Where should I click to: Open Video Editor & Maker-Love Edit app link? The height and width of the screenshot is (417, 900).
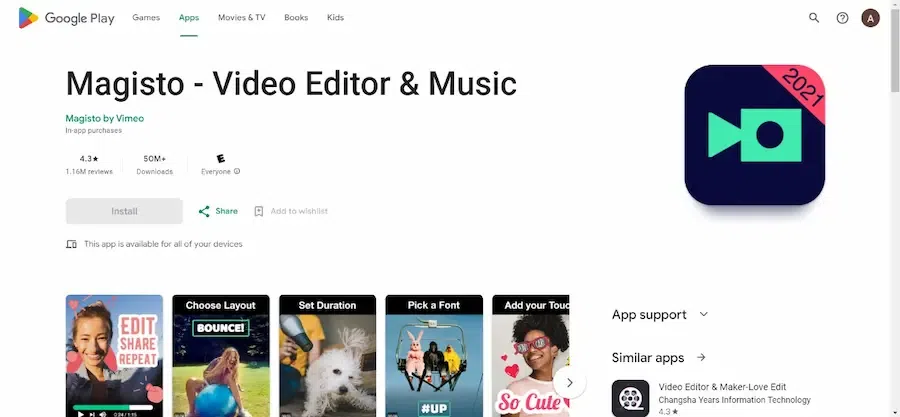point(722,387)
